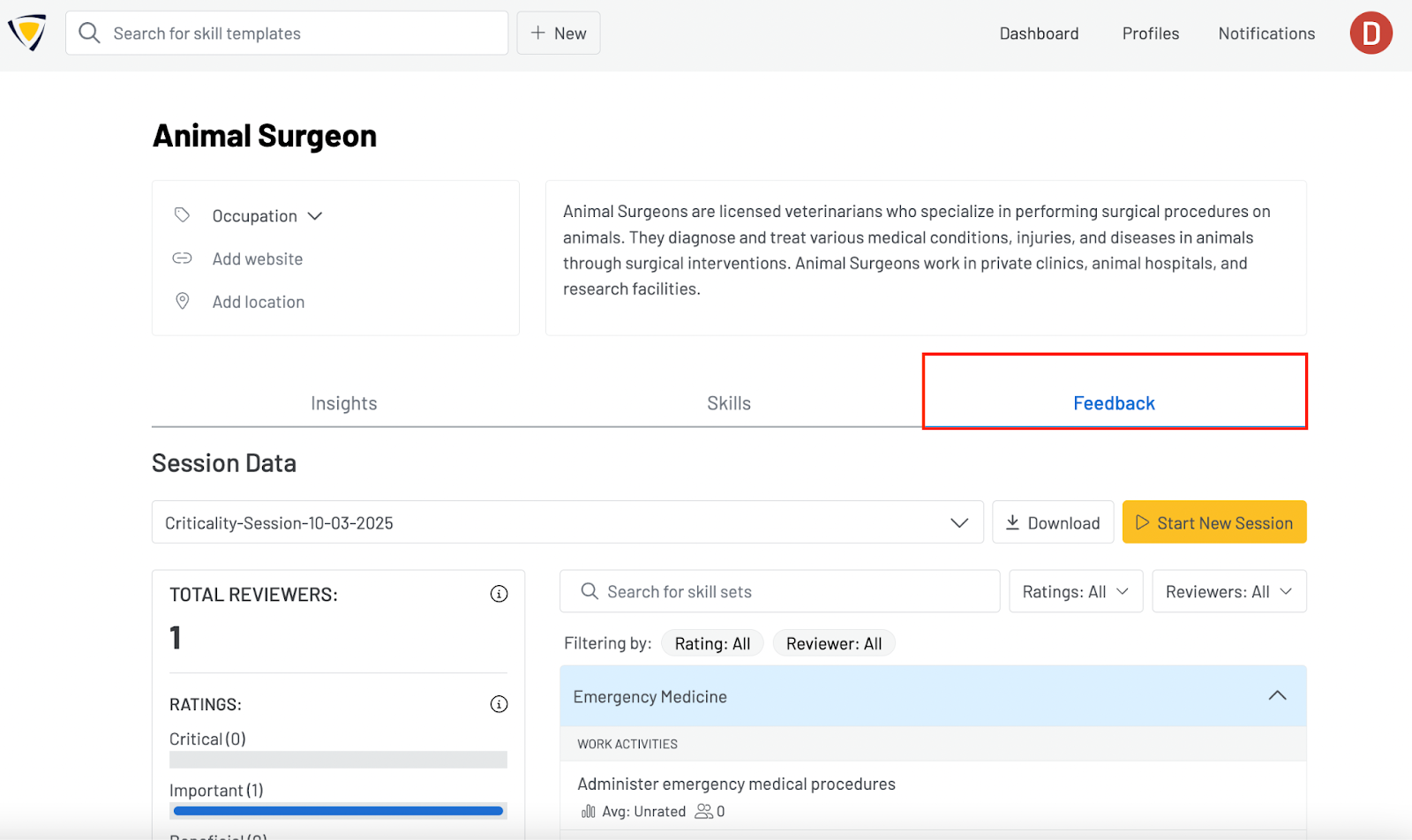Open the Reviewers: All filter dropdown
The image size is (1412, 840).
pyautogui.click(x=1228, y=592)
